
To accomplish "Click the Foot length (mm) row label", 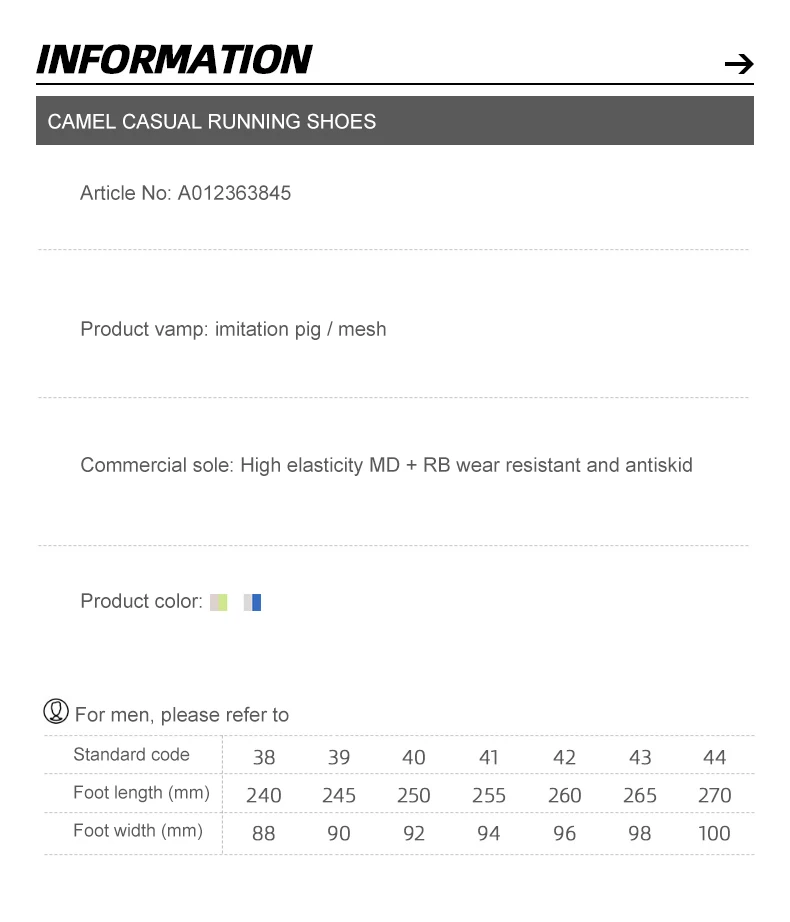I will (142, 793).
